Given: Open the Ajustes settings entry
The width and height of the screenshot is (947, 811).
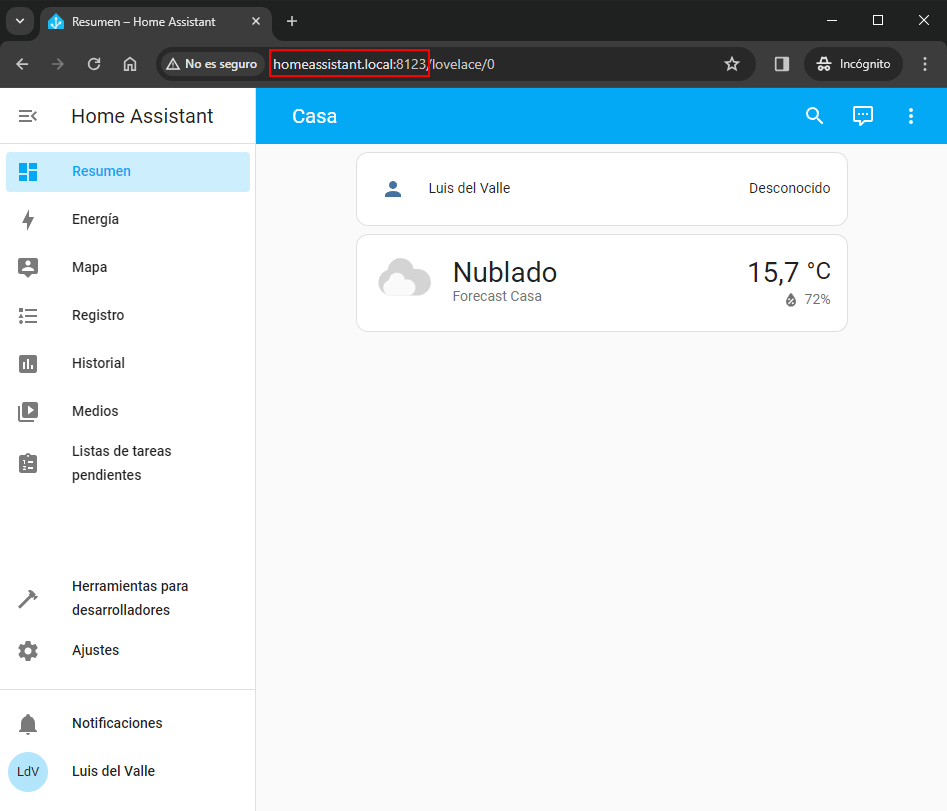Looking at the screenshot, I should click(128, 650).
